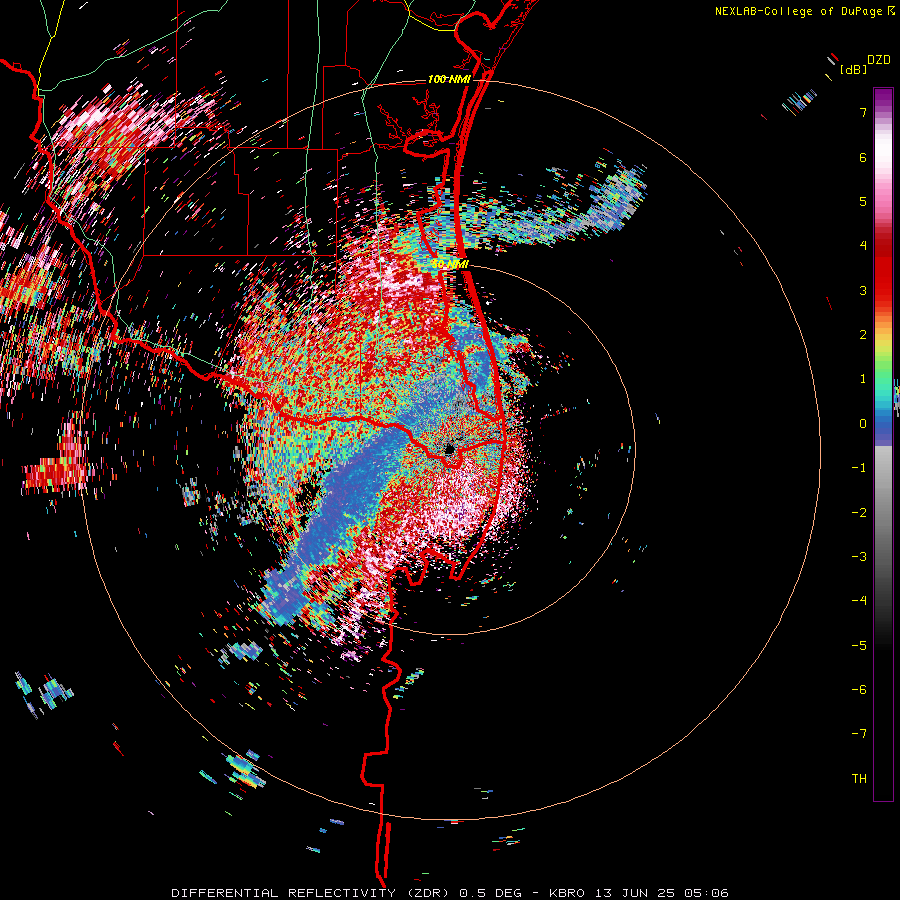Image resolution: width=900 pixels, height=900 pixels.
Task: Click the ZDR color scale bar
Action: coord(883,445)
